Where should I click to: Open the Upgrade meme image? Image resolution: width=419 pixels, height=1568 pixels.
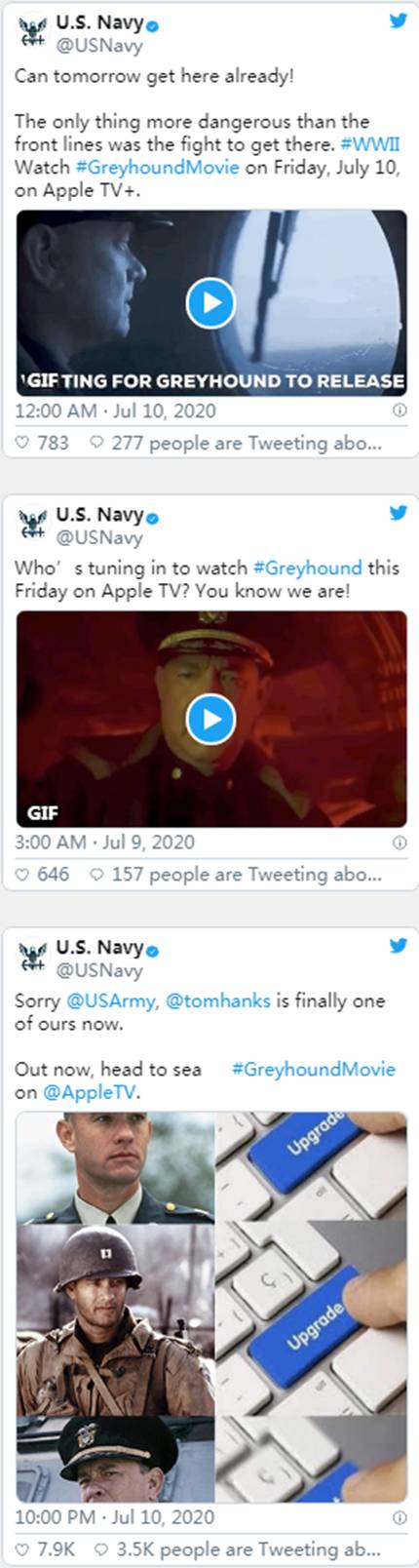[x=211, y=1308]
